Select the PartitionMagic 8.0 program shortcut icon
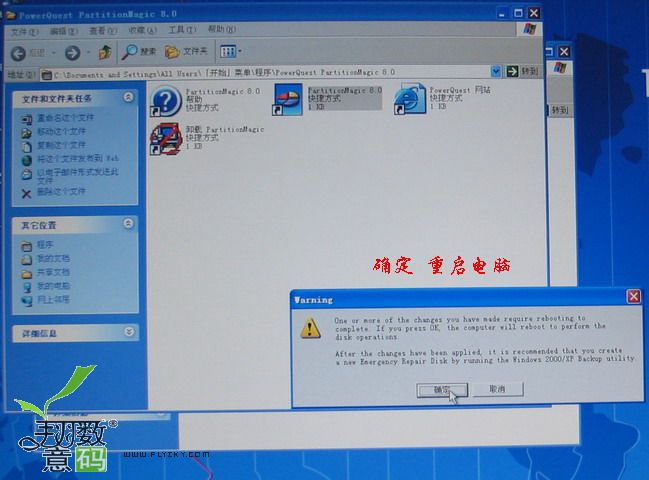The width and height of the screenshot is (649, 480). [288, 100]
